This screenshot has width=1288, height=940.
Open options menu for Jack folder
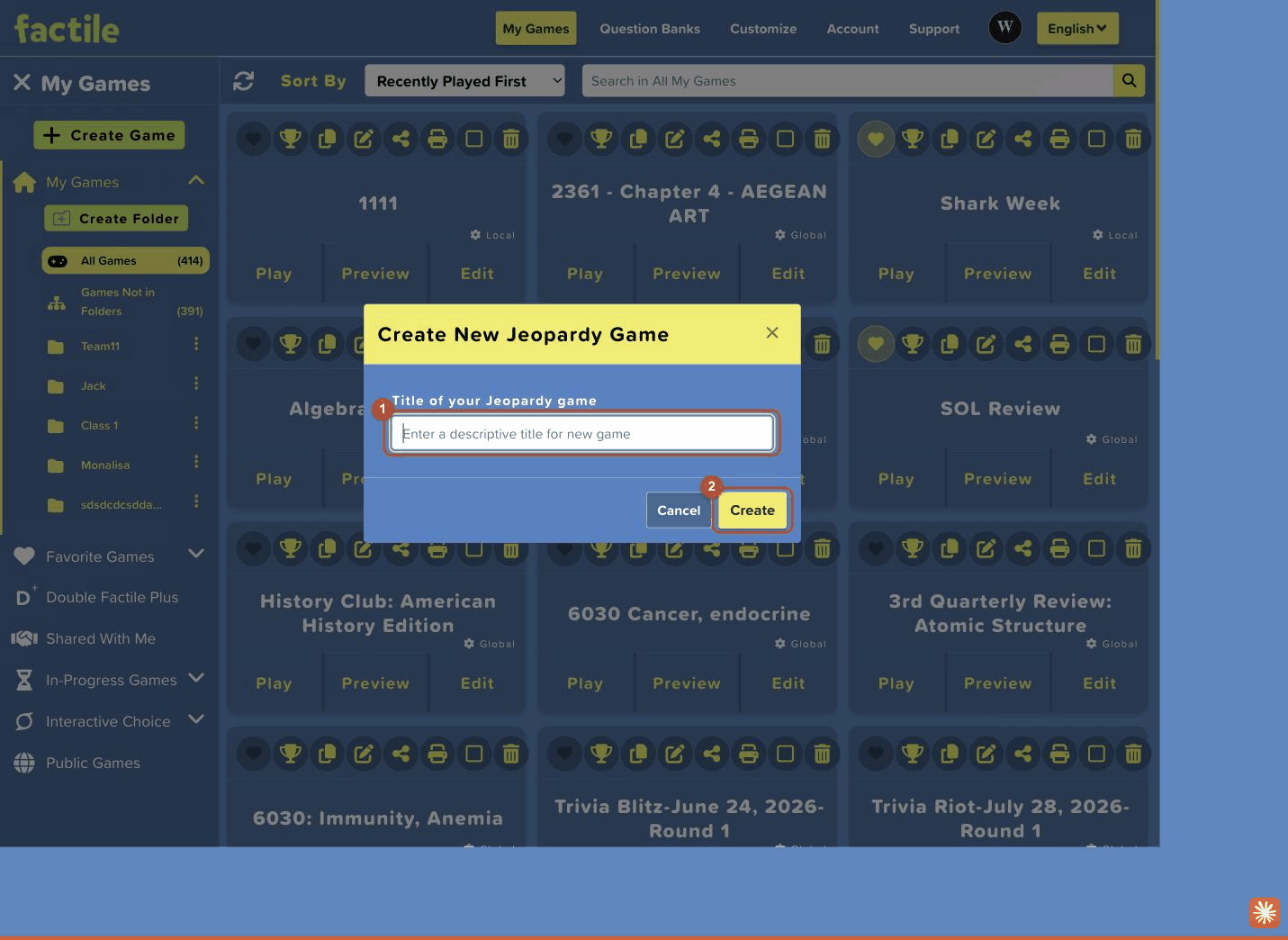(196, 384)
